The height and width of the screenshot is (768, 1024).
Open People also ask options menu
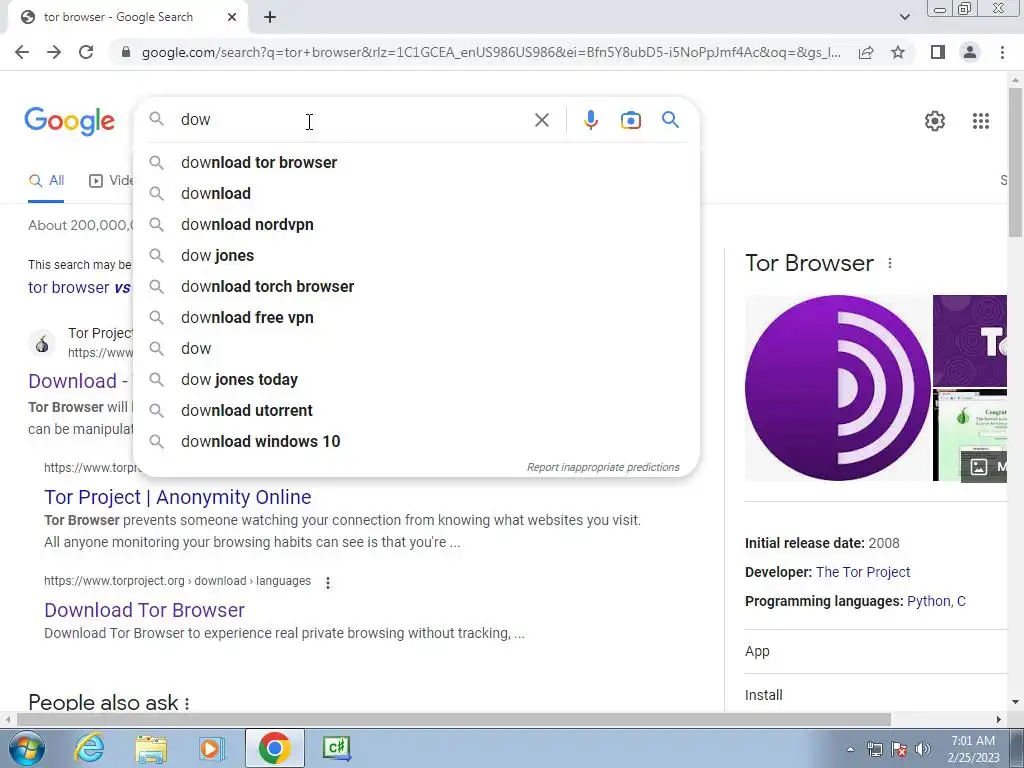tap(187, 703)
